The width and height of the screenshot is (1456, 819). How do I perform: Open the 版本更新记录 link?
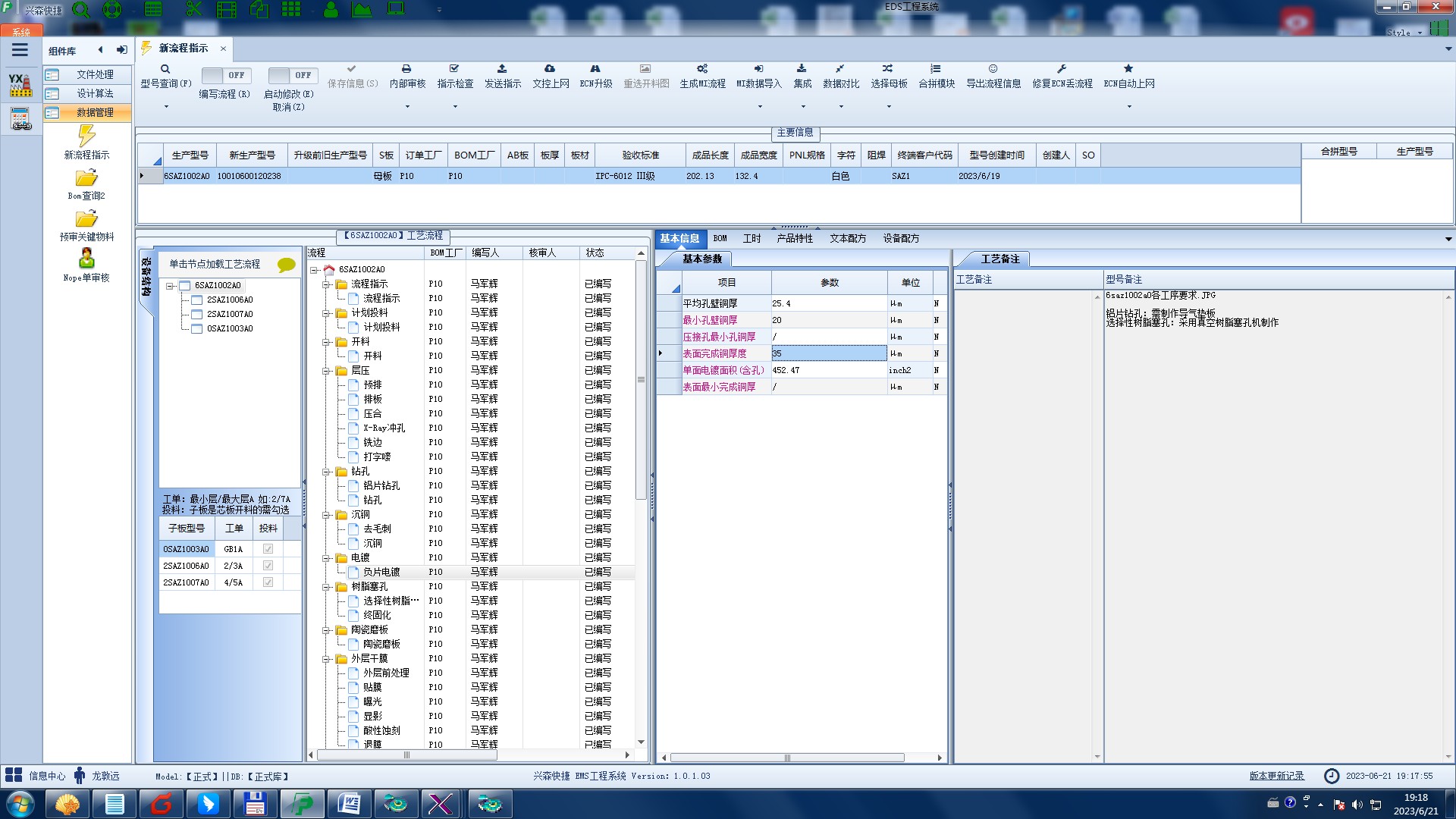pyautogui.click(x=1276, y=776)
